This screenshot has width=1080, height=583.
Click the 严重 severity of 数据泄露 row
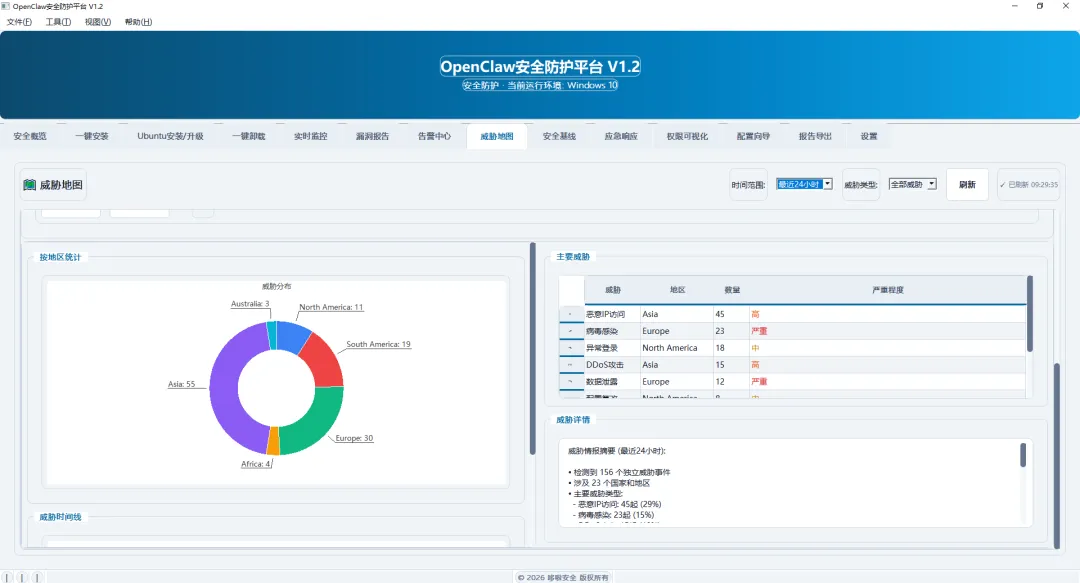coord(888,382)
